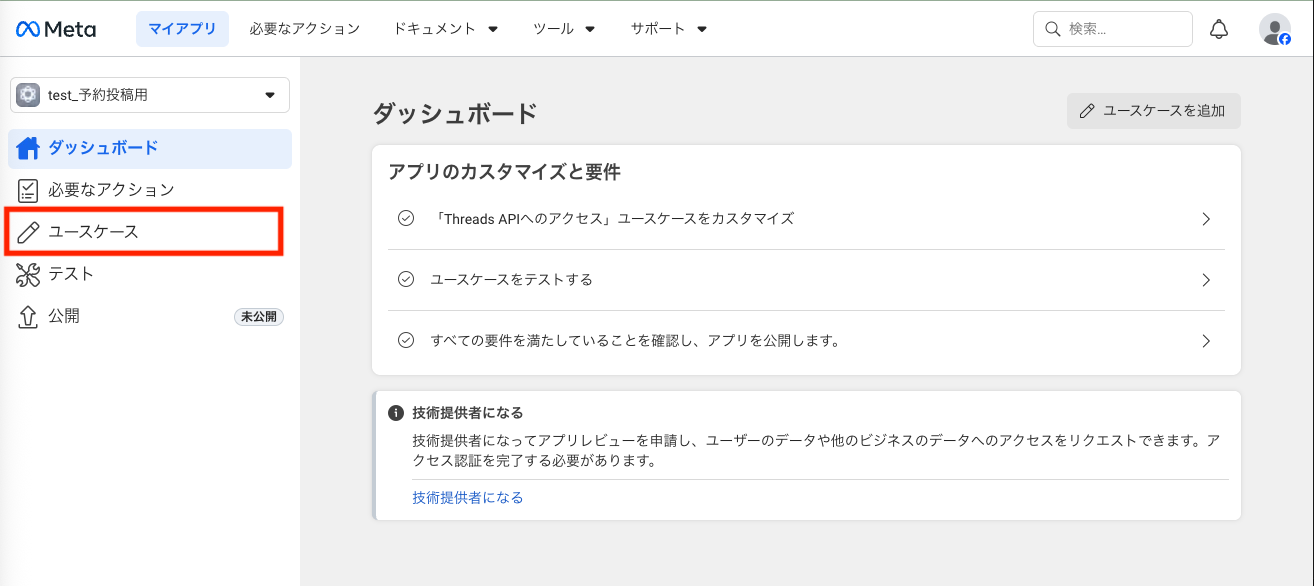Click the ユースケースを追加 button
This screenshot has height=586, width=1314.
click(1153, 111)
